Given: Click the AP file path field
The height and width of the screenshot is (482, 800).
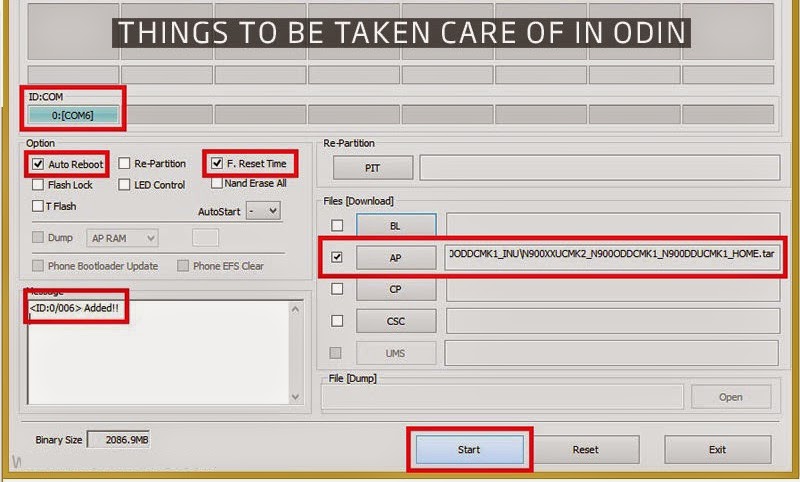Looking at the screenshot, I should tap(612, 257).
